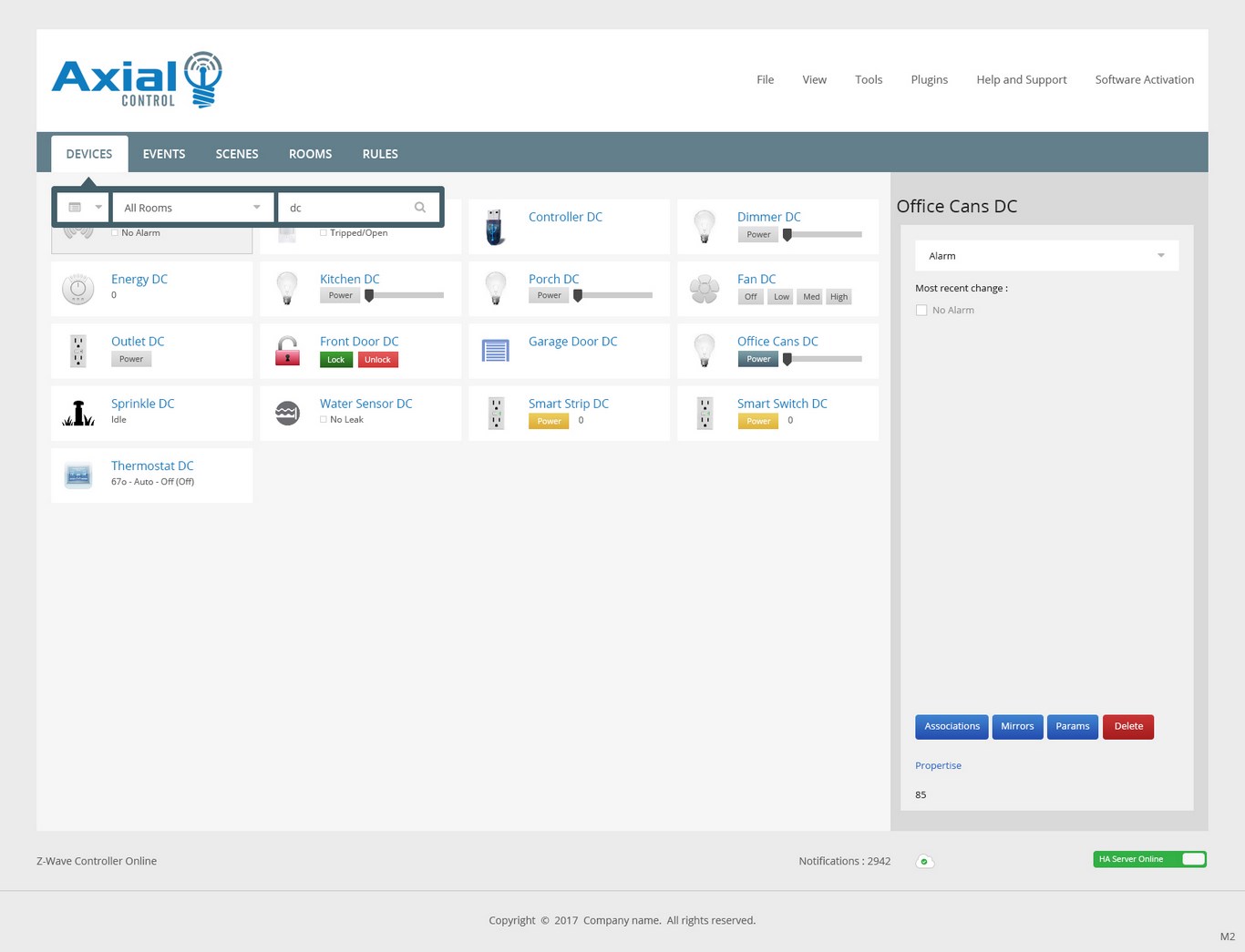Click the Front Door DC padlock icon

click(287, 351)
